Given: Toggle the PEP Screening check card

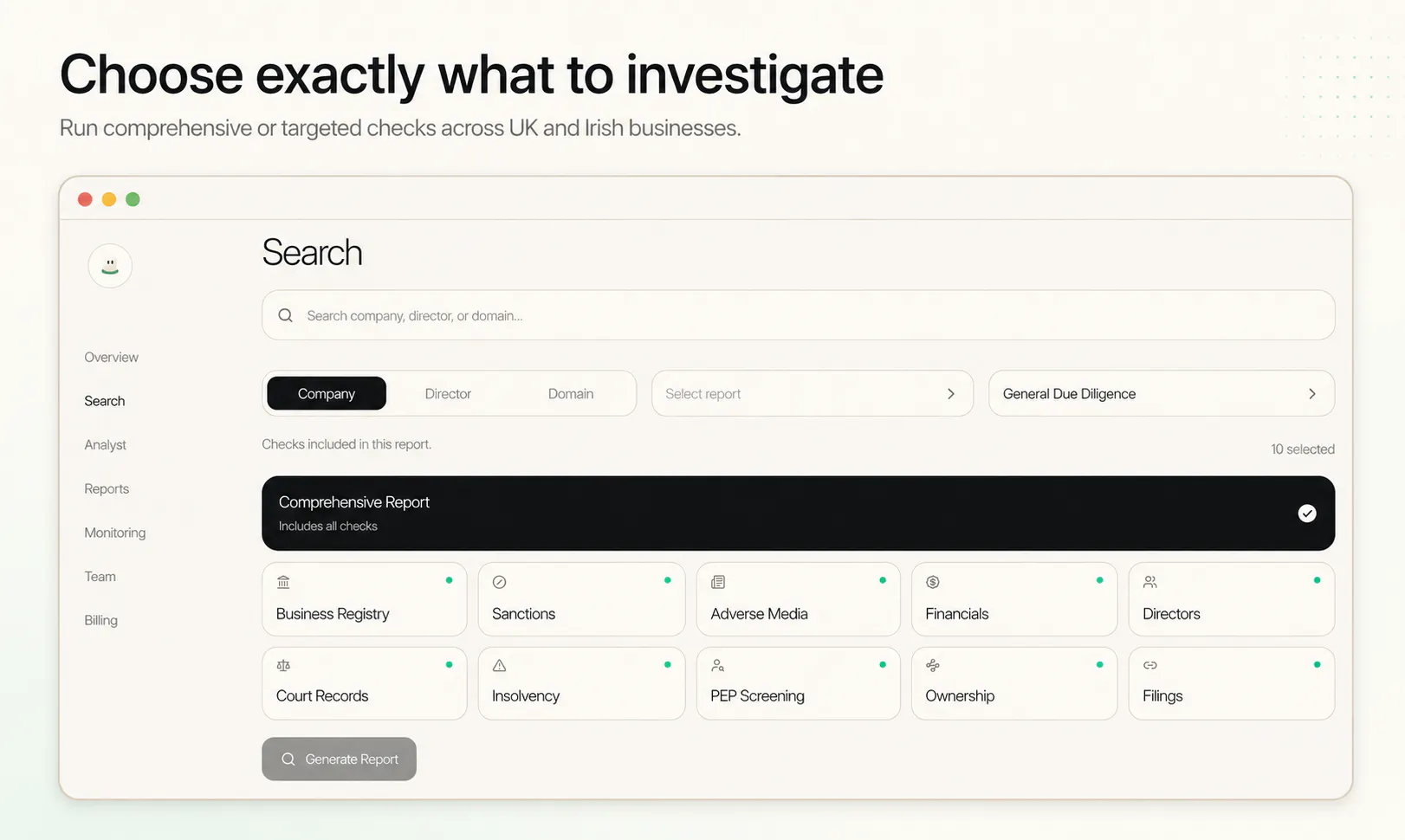Looking at the screenshot, I should coord(799,683).
